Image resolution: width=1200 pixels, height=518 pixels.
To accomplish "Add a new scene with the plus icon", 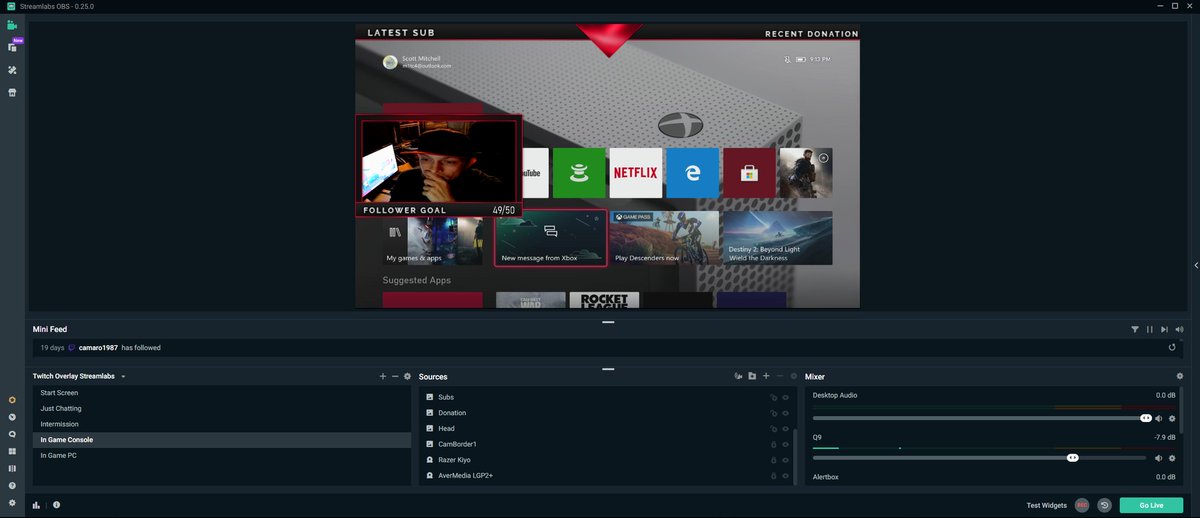I will coord(383,376).
